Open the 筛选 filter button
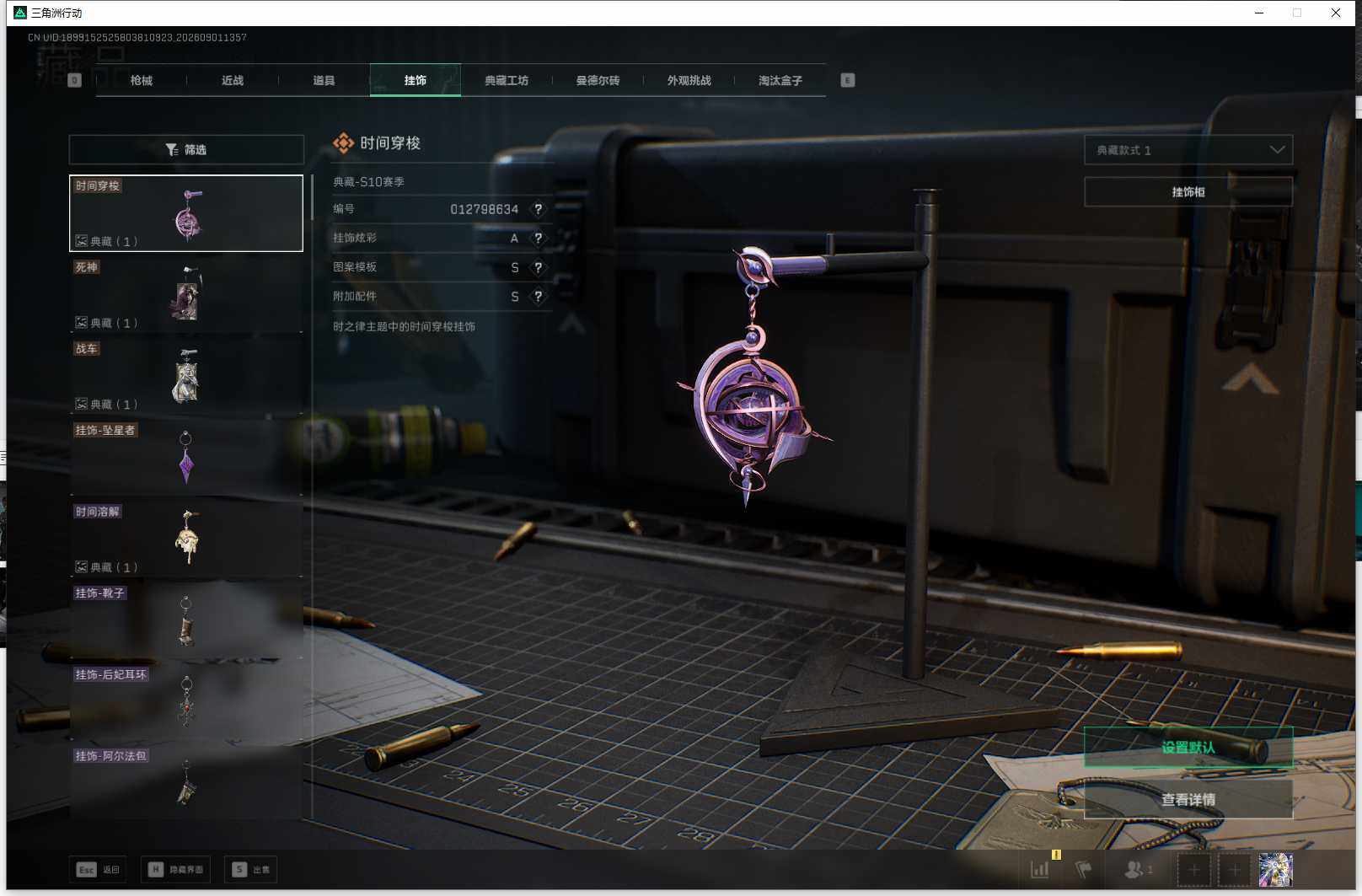 point(186,149)
